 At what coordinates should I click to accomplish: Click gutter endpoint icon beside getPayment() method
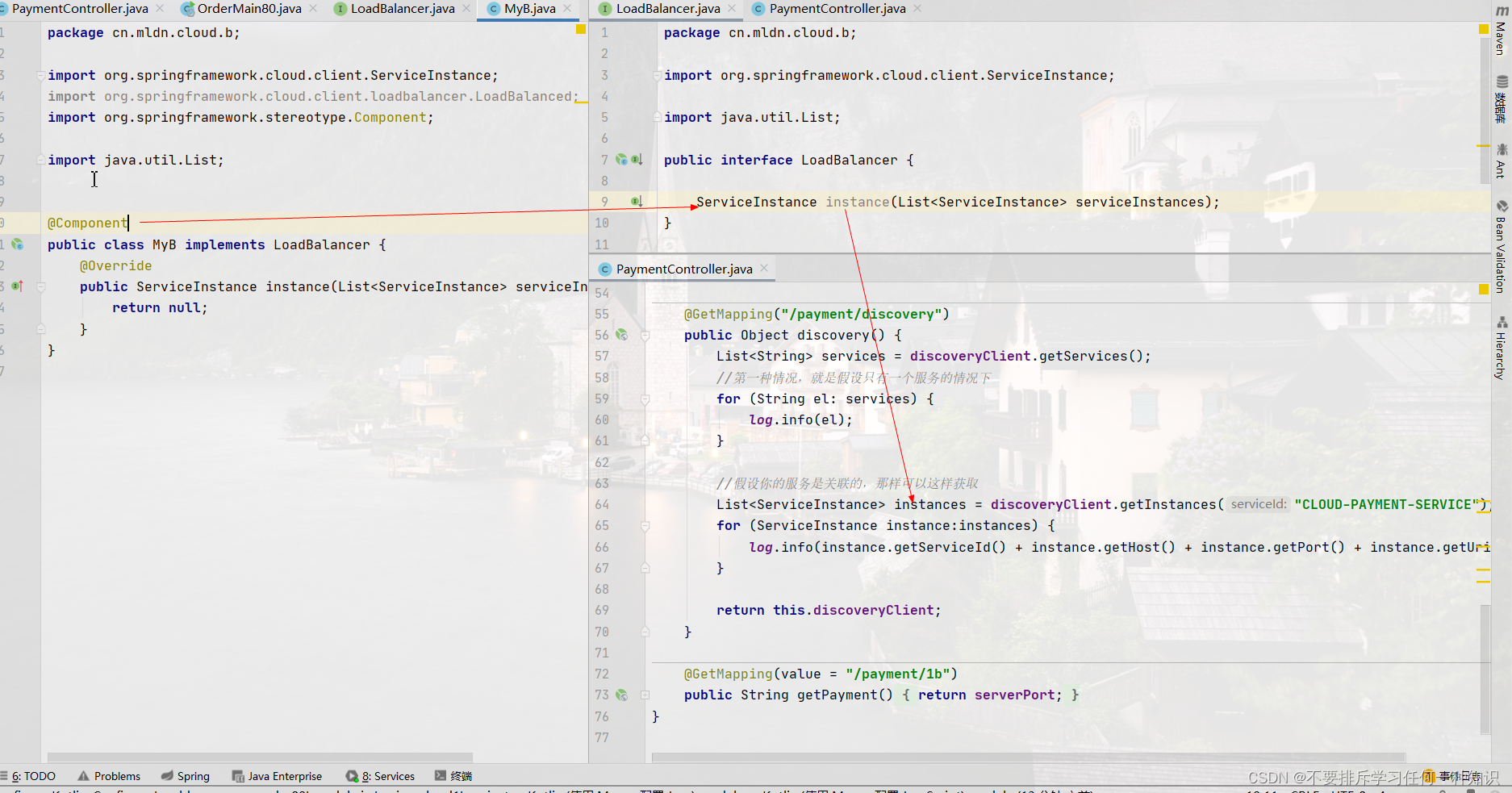pos(621,695)
